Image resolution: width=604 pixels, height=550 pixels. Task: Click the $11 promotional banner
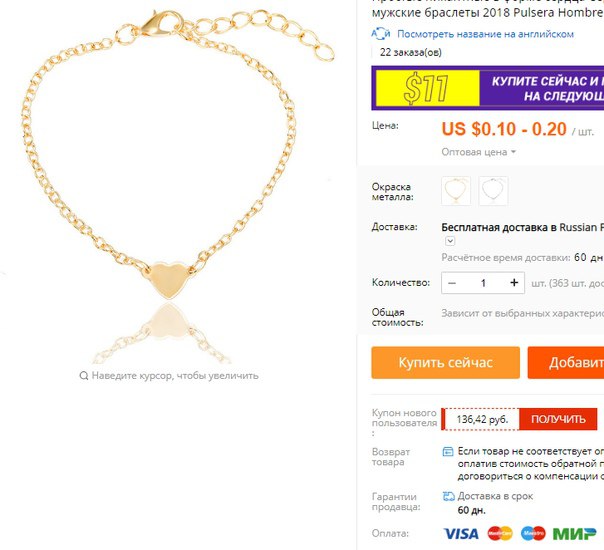click(x=488, y=88)
